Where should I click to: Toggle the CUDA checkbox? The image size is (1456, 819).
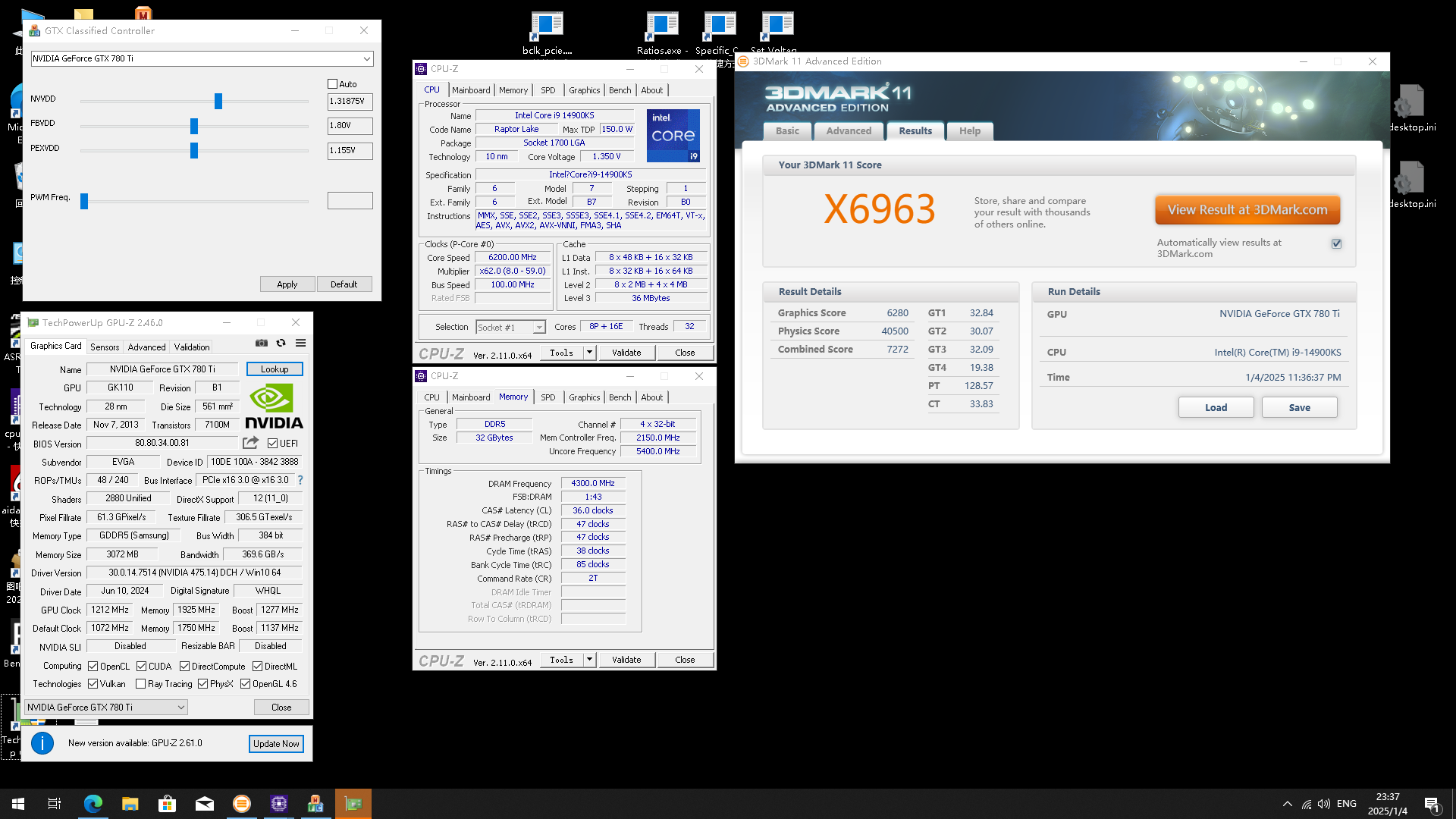[x=141, y=667]
